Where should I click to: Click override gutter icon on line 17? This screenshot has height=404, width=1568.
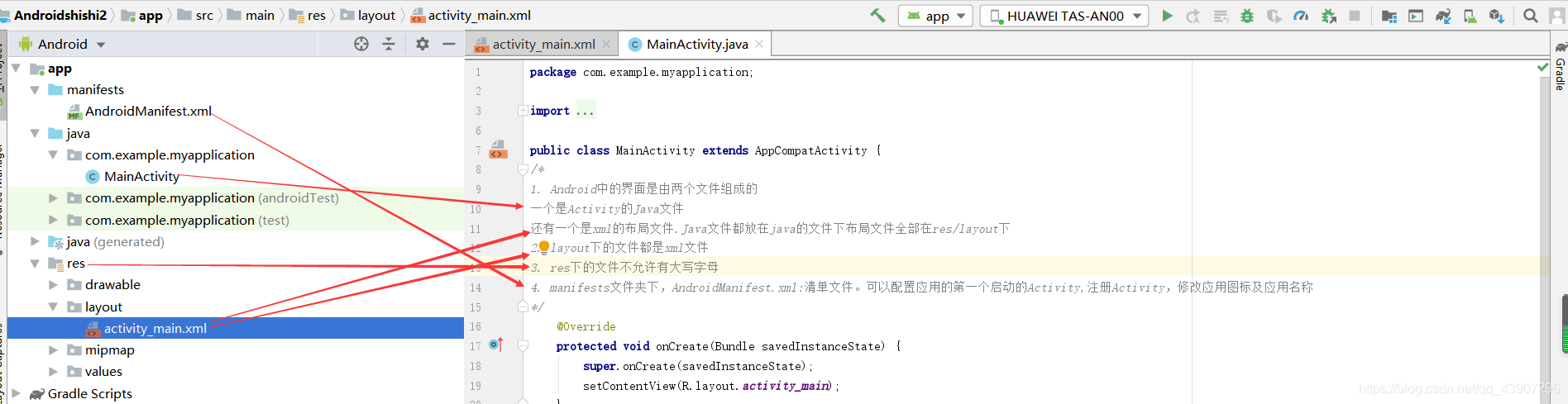point(496,345)
